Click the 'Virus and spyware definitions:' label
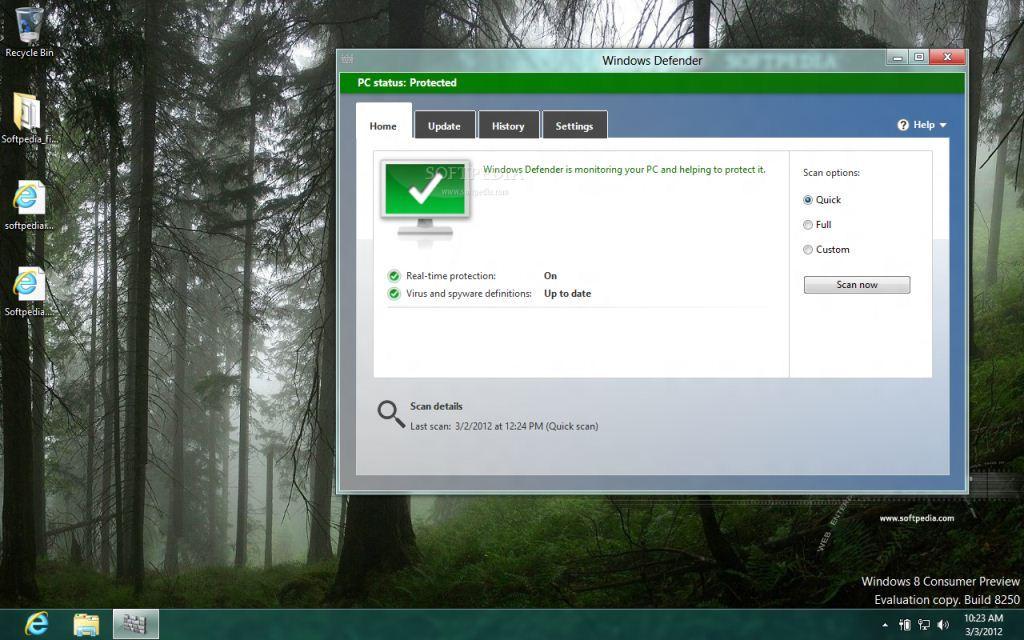This screenshot has height=640, width=1024. point(469,294)
